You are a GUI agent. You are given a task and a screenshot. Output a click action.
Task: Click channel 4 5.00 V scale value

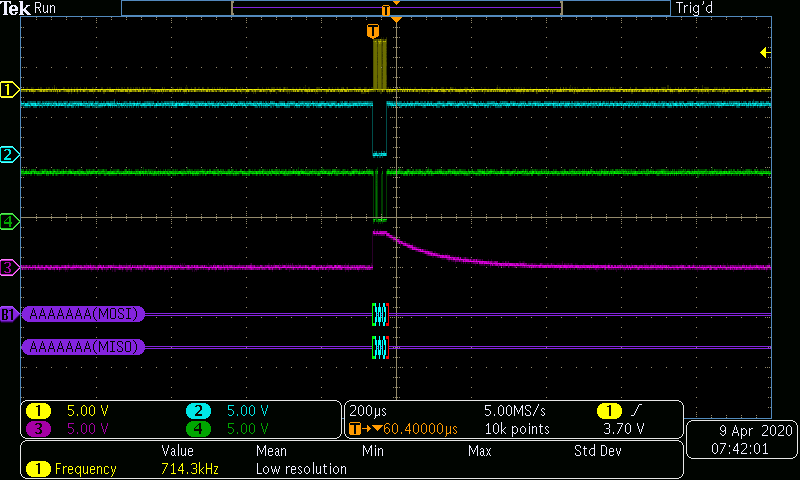coord(247,428)
